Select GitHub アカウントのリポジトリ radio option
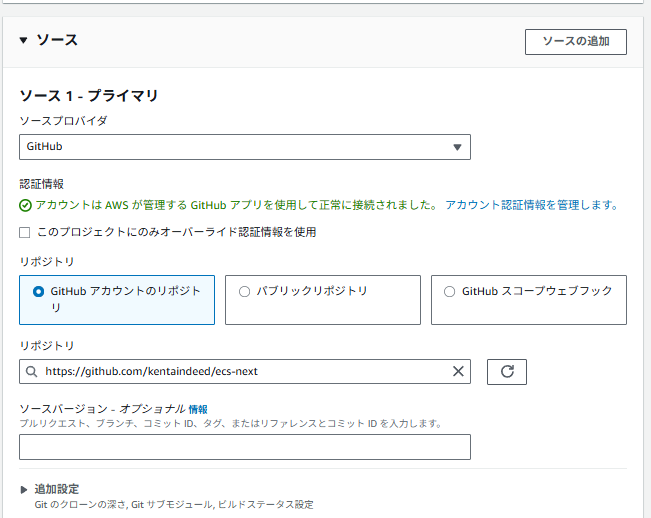This screenshot has height=518, width=651. (x=39, y=292)
